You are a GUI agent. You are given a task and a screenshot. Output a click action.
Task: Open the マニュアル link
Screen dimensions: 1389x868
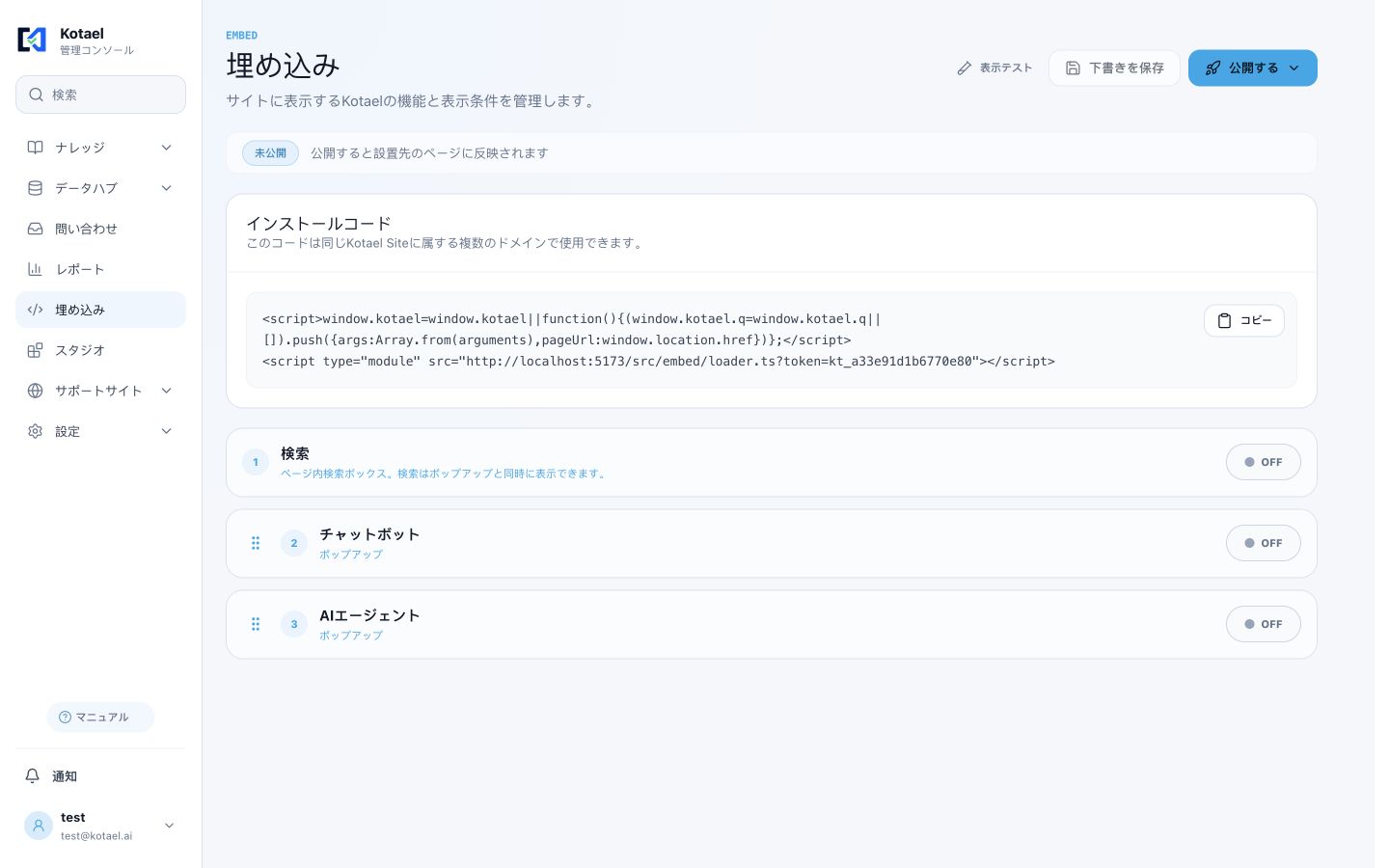click(100, 718)
